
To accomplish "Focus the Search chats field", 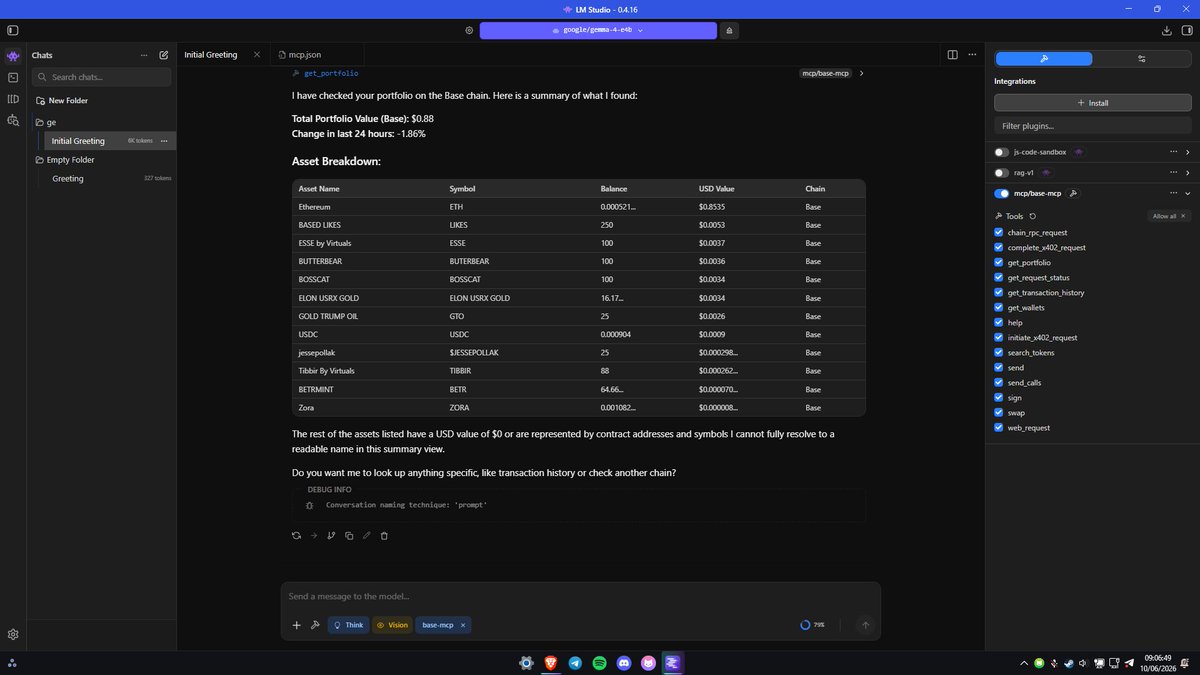I will (101, 77).
